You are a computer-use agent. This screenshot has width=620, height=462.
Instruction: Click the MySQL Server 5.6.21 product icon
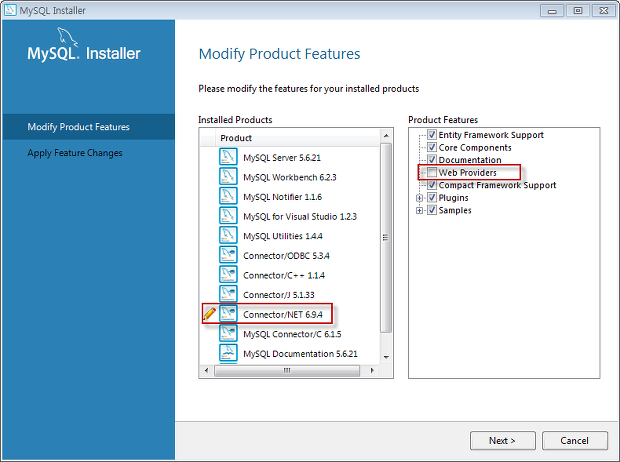tap(228, 157)
